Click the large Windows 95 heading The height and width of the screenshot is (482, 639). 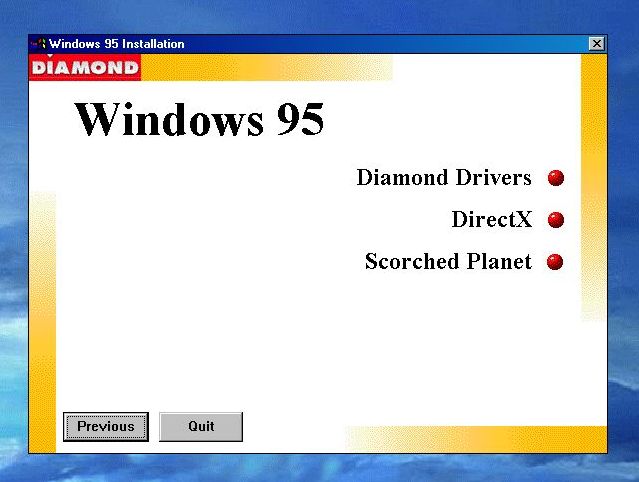coord(199,119)
